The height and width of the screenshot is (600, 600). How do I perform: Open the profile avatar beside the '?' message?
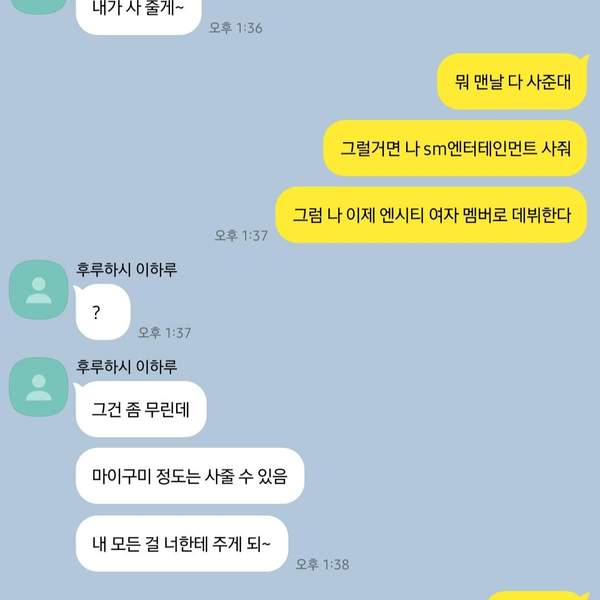[39, 290]
